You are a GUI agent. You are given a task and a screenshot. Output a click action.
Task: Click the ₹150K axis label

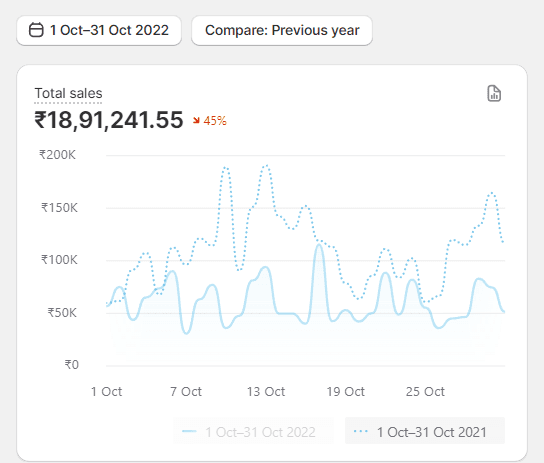click(59, 208)
